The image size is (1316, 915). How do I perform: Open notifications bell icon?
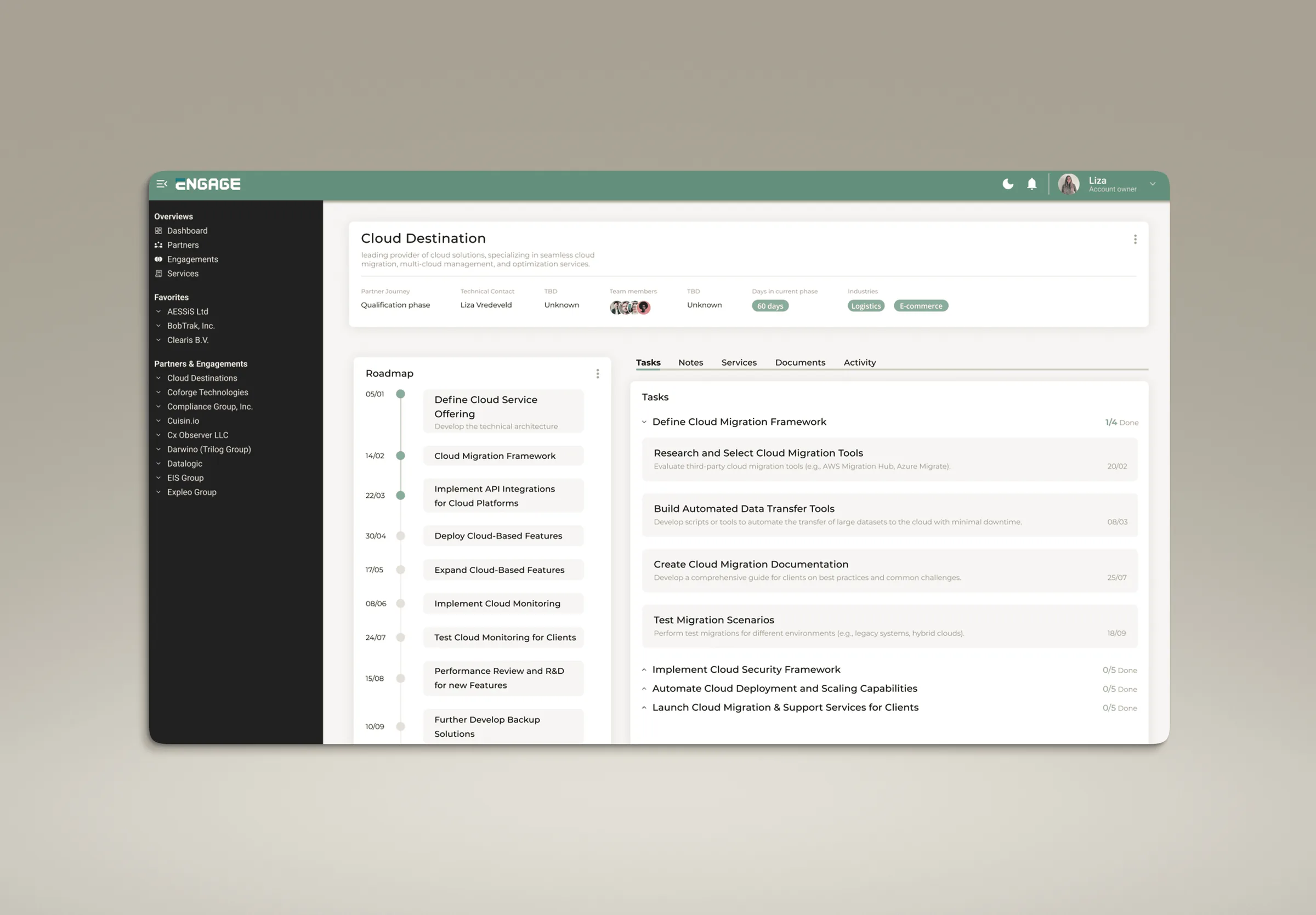1032,184
